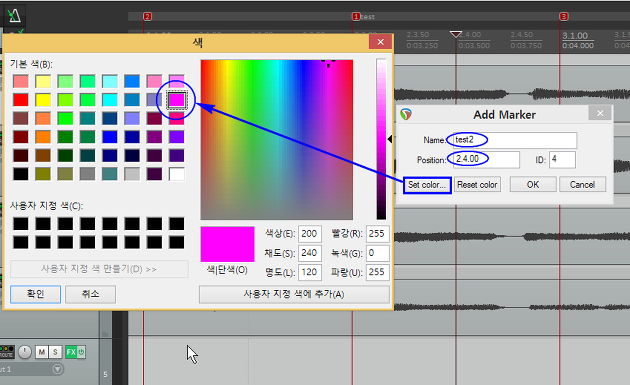
Task: Cancel color dialog with 취소
Action: coord(90,294)
